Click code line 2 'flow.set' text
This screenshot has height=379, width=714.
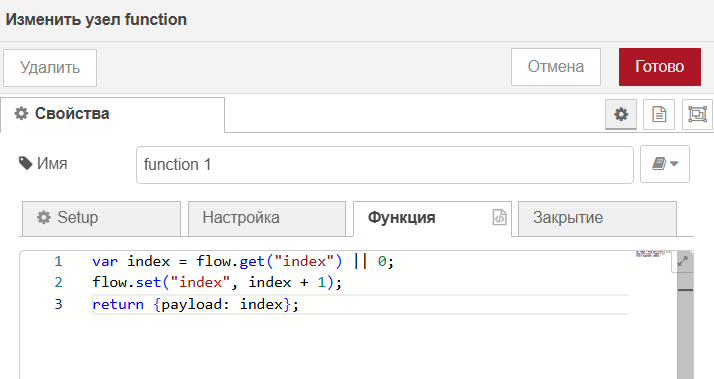127,282
